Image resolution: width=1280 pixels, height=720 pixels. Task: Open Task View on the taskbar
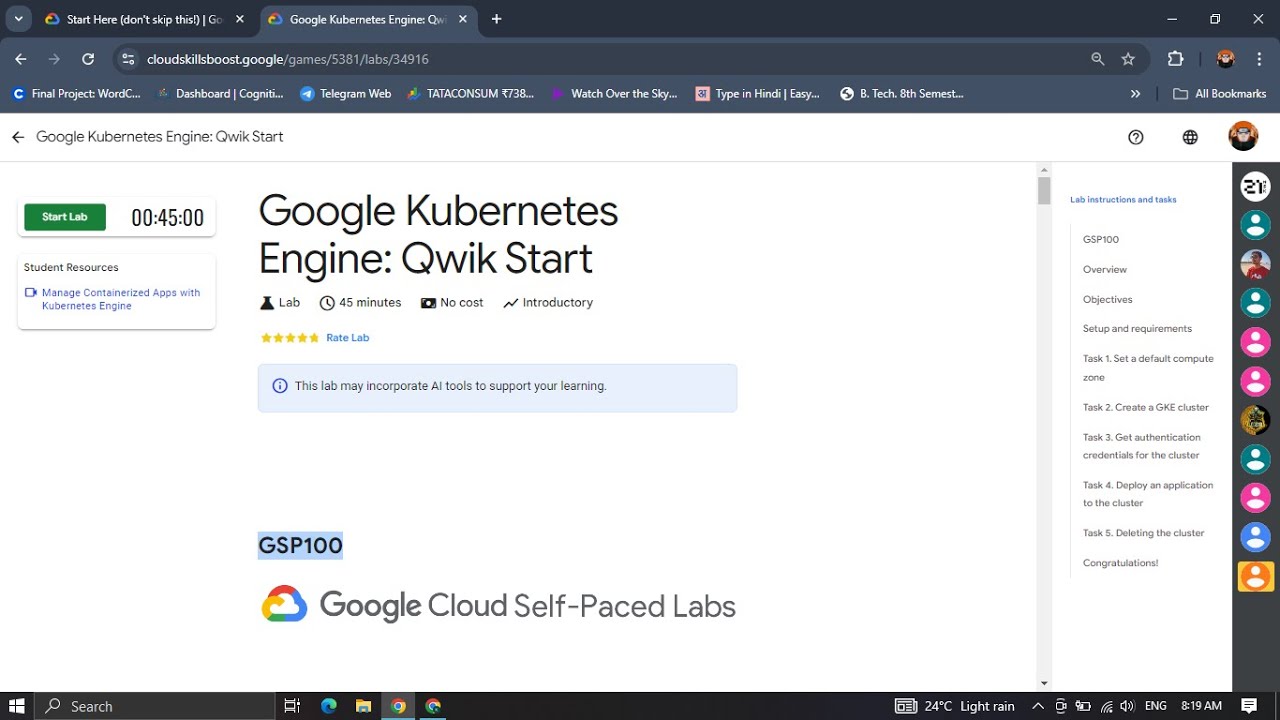(x=292, y=706)
